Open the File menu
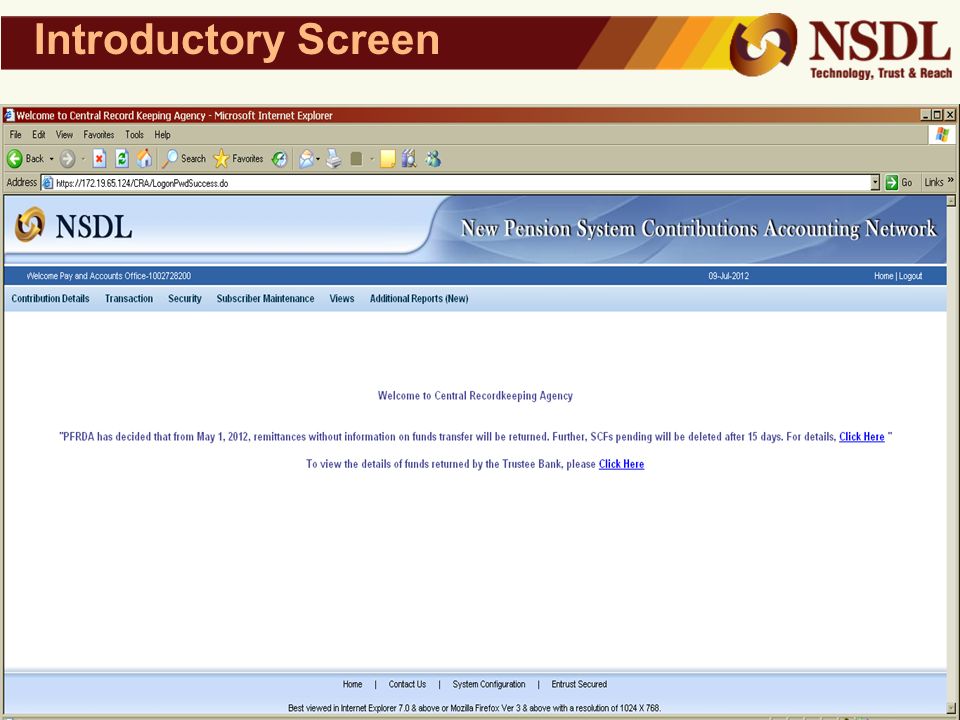Viewport: 960px width, 720px height. (x=15, y=135)
